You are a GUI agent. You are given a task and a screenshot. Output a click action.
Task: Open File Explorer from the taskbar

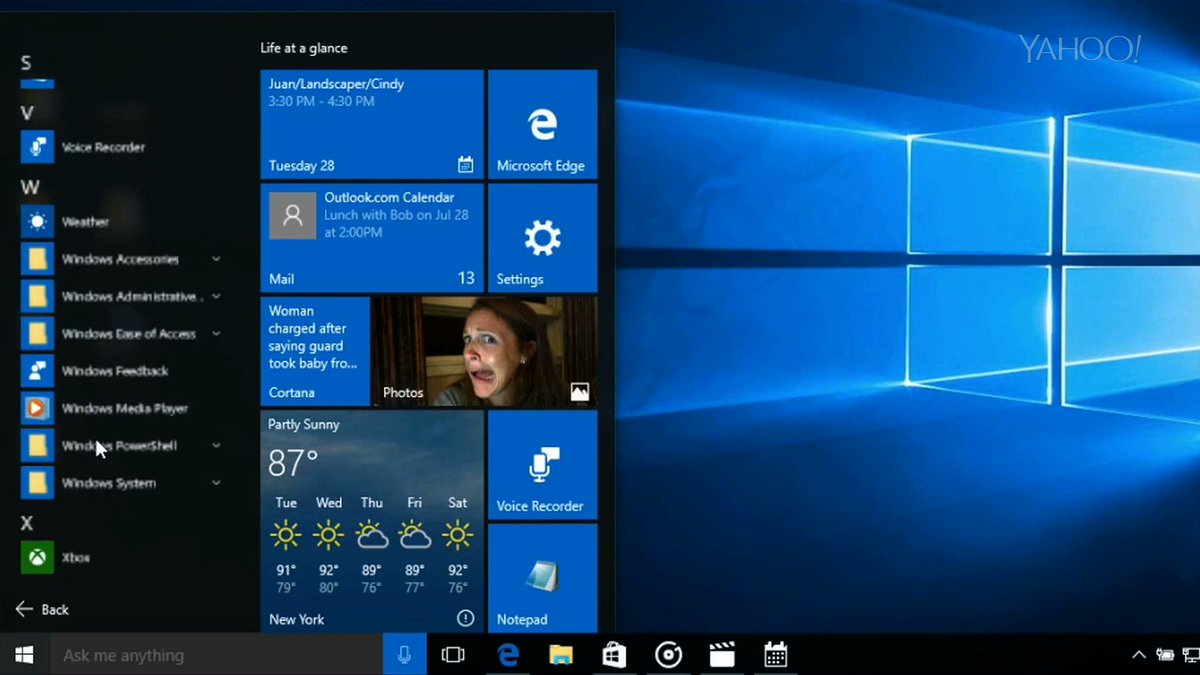[x=561, y=655]
